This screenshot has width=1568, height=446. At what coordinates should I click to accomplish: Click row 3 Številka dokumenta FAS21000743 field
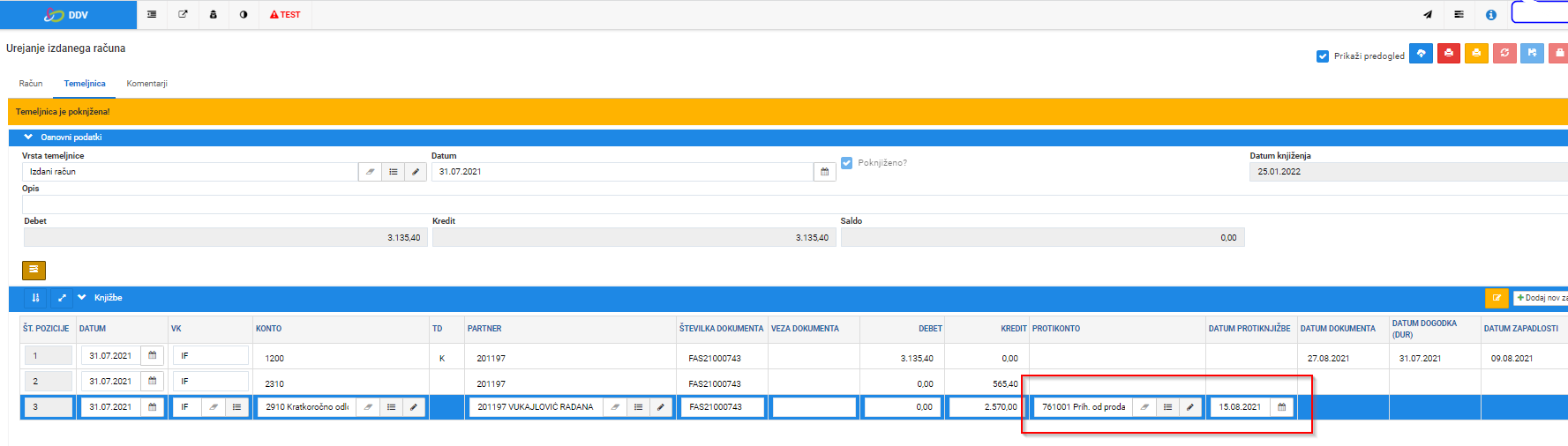[722, 407]
